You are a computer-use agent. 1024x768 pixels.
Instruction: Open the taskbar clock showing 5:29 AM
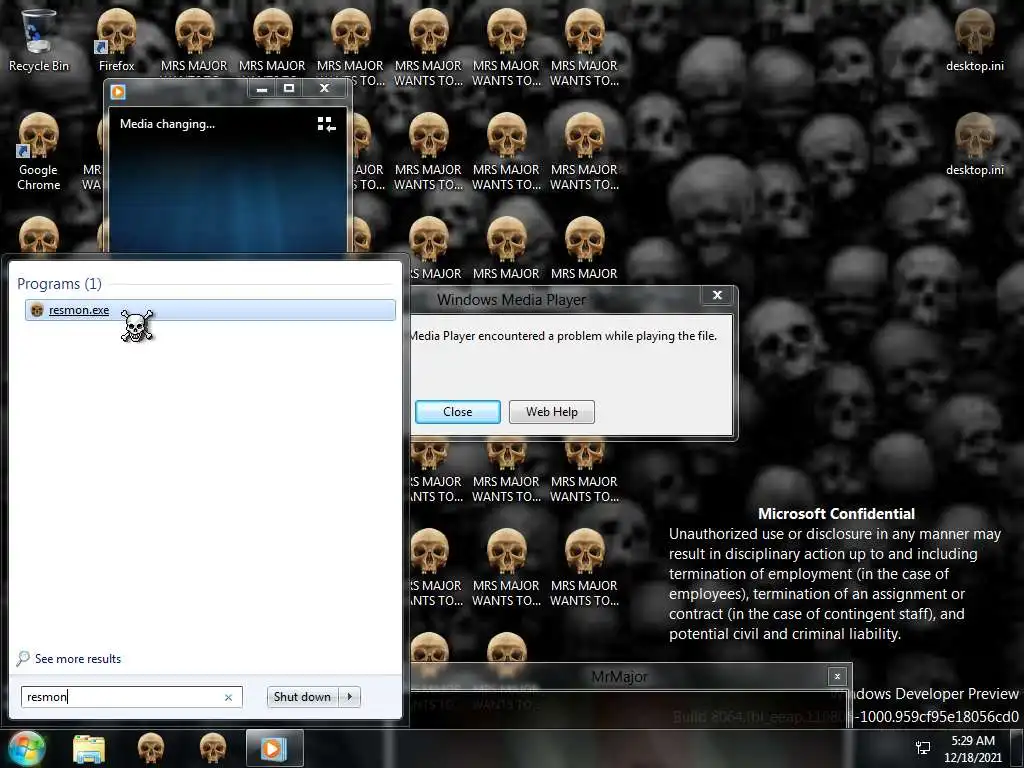click(x=973, y=748)
